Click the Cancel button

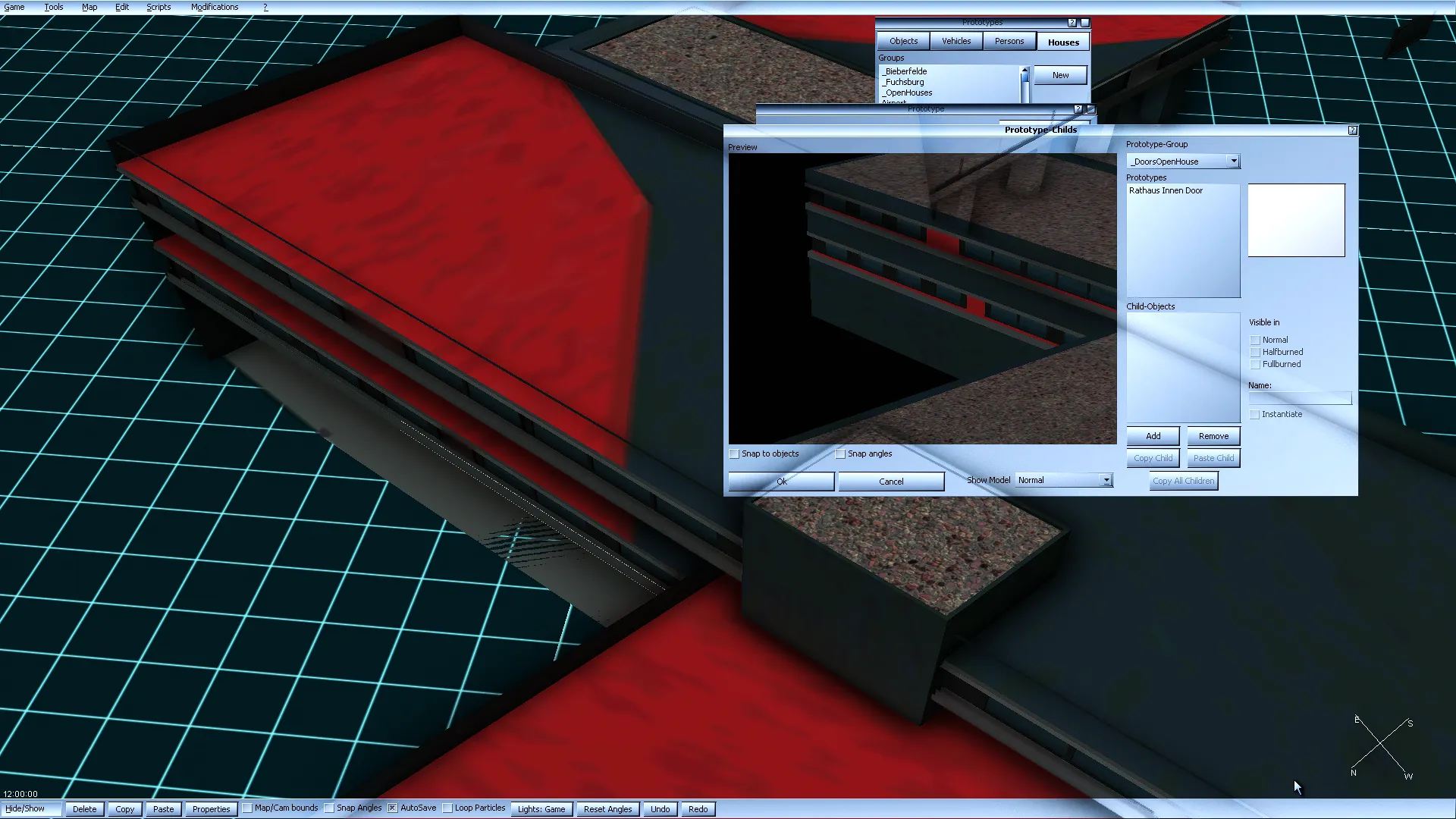tap(891, 482)
